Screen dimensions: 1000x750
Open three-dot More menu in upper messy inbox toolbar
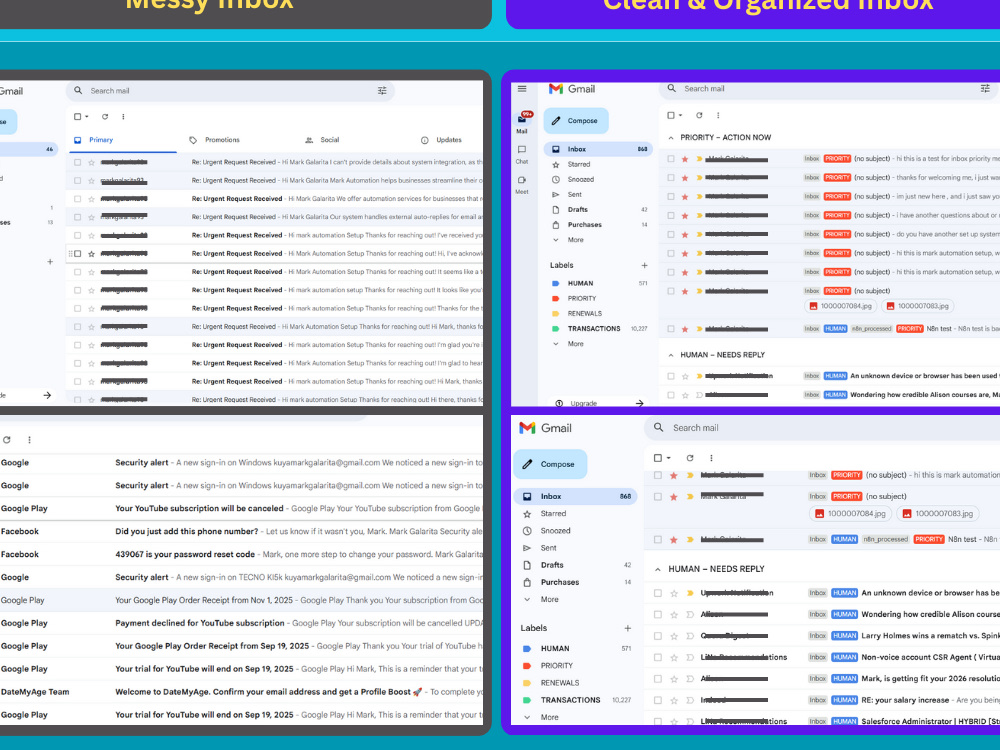coord(123,117)
